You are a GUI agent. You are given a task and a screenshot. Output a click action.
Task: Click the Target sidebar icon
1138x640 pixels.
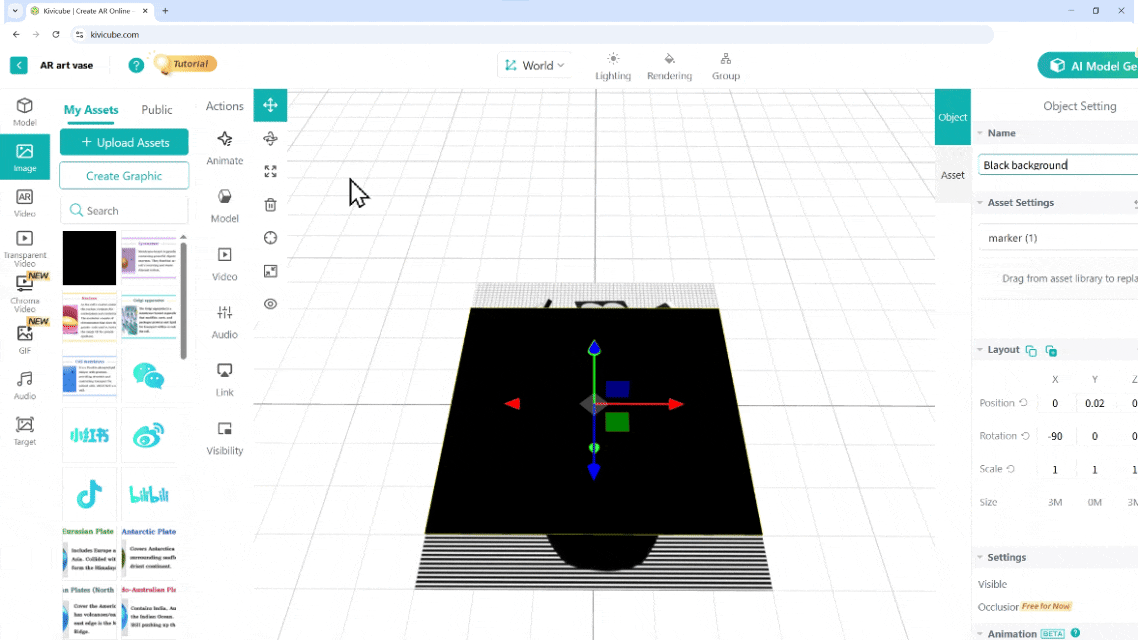tap(25, 430)
